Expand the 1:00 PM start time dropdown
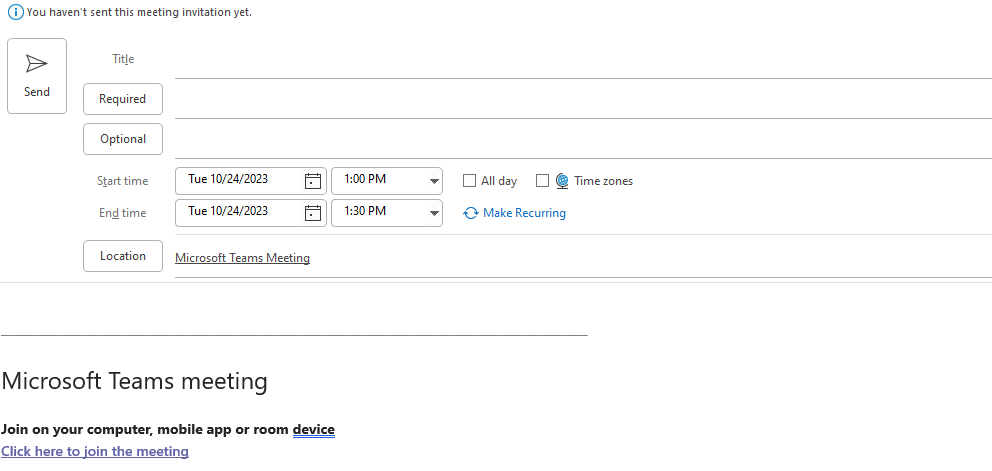 click(x=434, y=181)
